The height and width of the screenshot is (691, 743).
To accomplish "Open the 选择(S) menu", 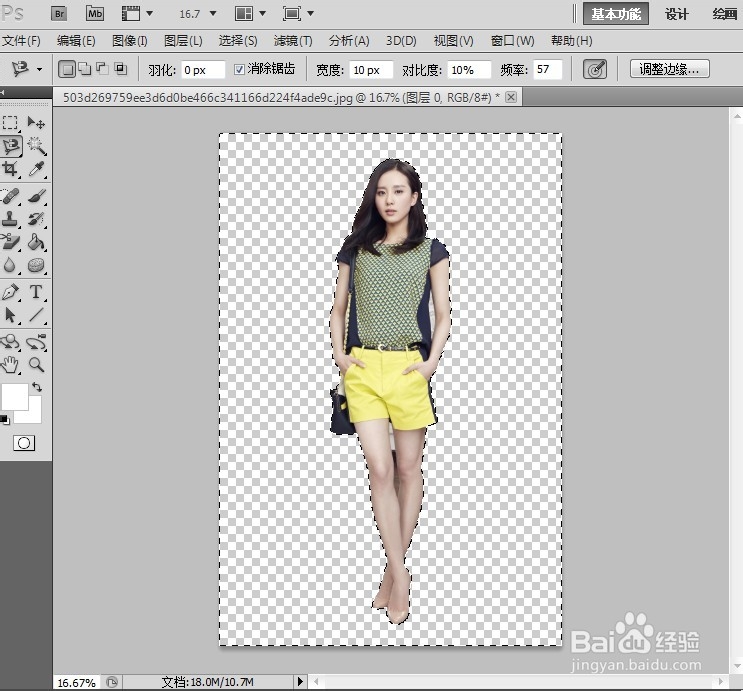I will [x=238, y=41].
